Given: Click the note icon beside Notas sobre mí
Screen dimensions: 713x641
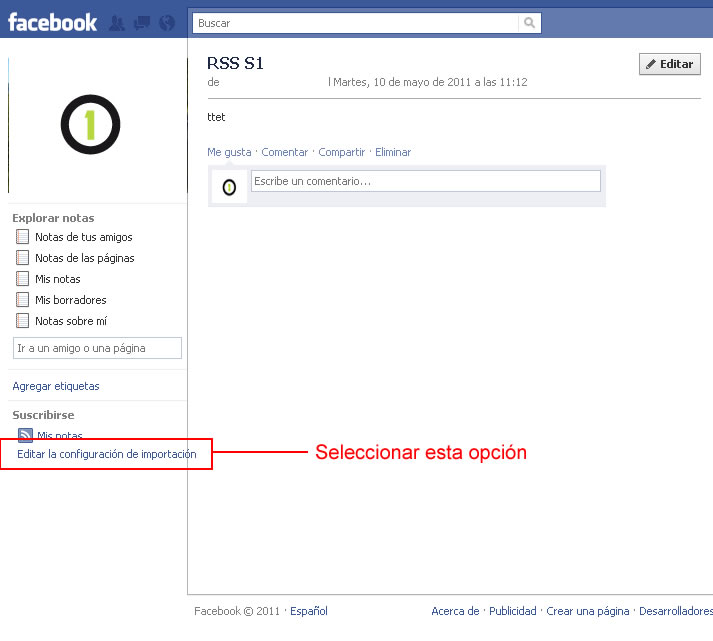Looking at the screenshot, I should [x=22, y=320].
